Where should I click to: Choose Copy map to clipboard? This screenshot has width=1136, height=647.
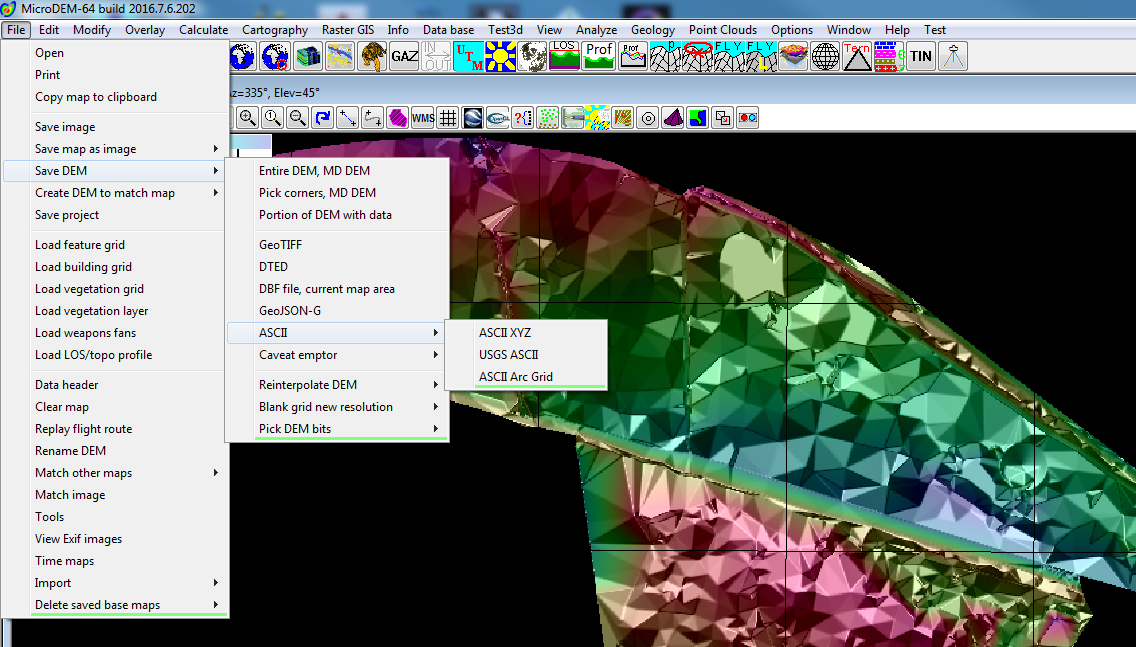click(x=116, y=97)
